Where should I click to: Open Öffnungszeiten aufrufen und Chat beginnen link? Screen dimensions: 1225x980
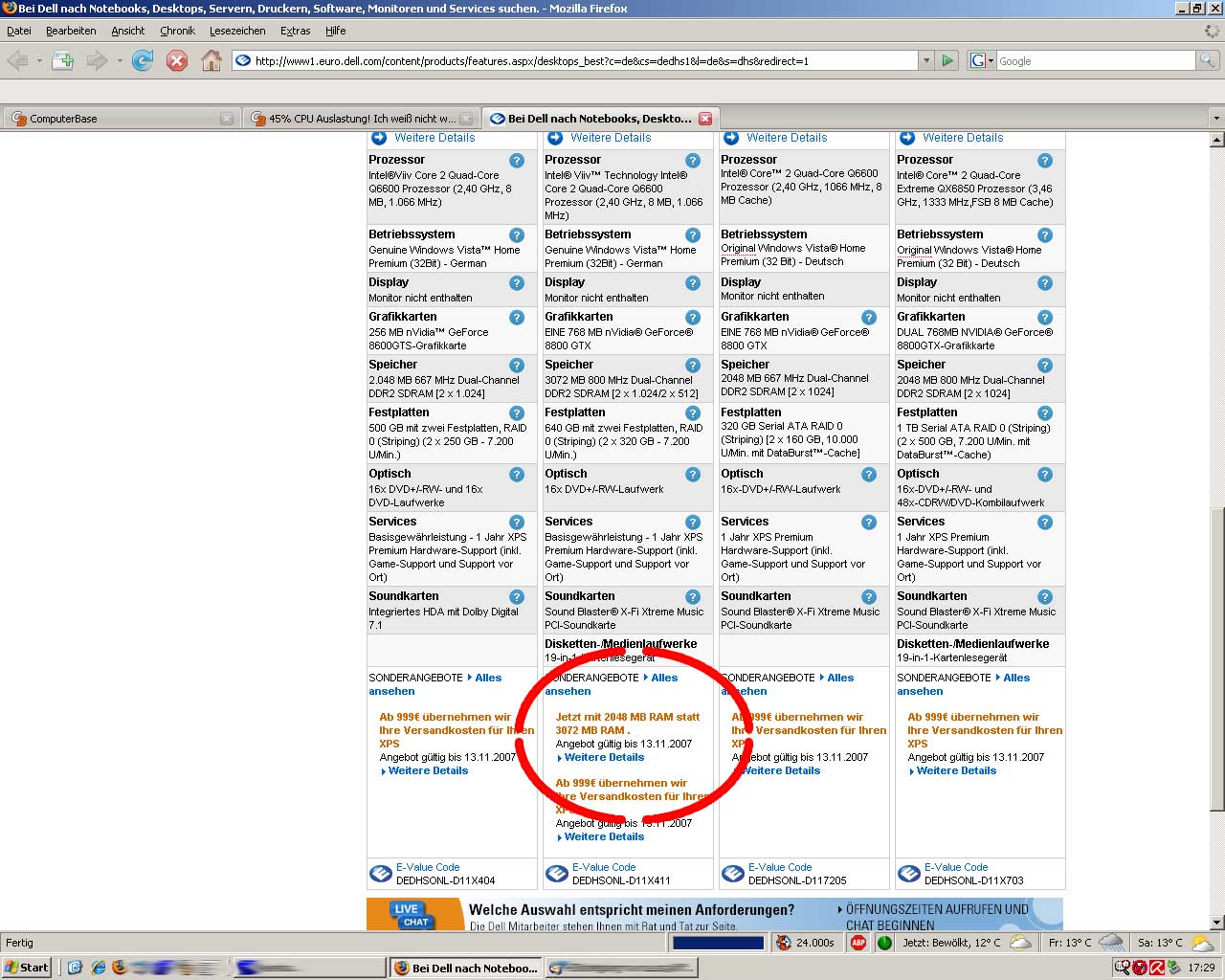coord(937,917)
